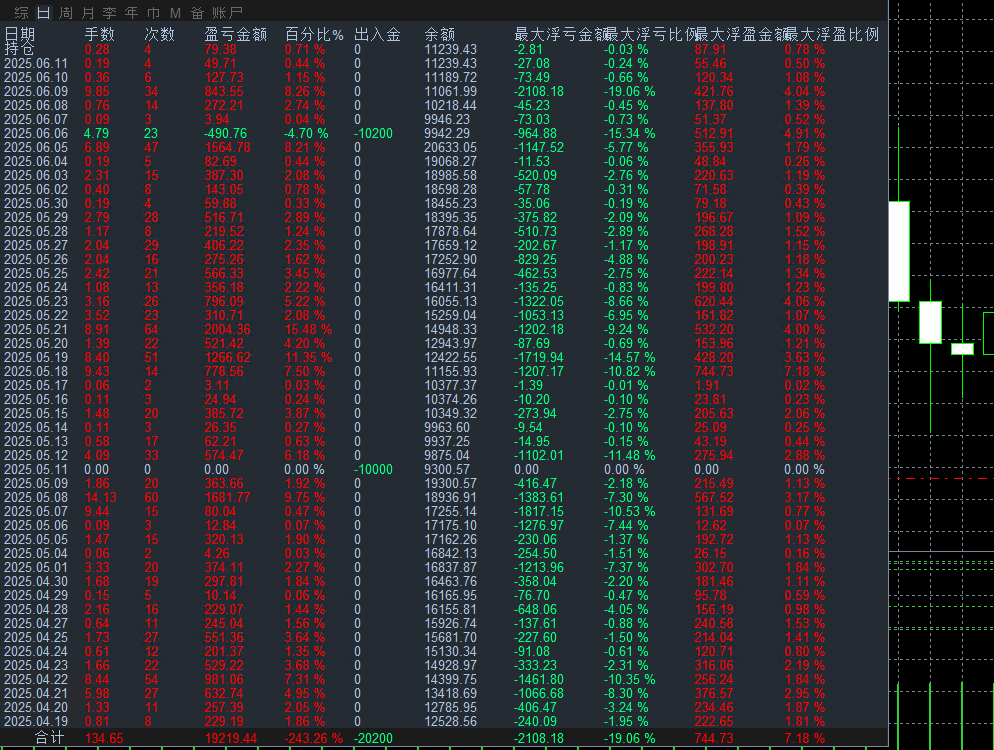Select the 2025.05.19 date cell

[36, 357]
